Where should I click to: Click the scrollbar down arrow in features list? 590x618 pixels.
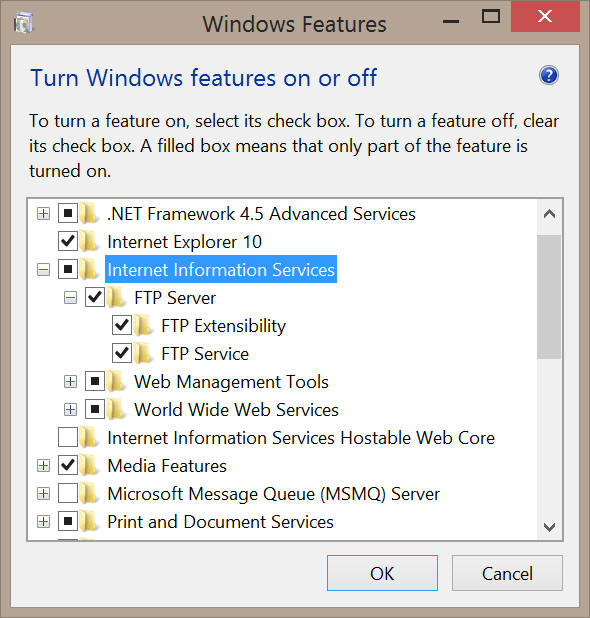coord(549,527)
